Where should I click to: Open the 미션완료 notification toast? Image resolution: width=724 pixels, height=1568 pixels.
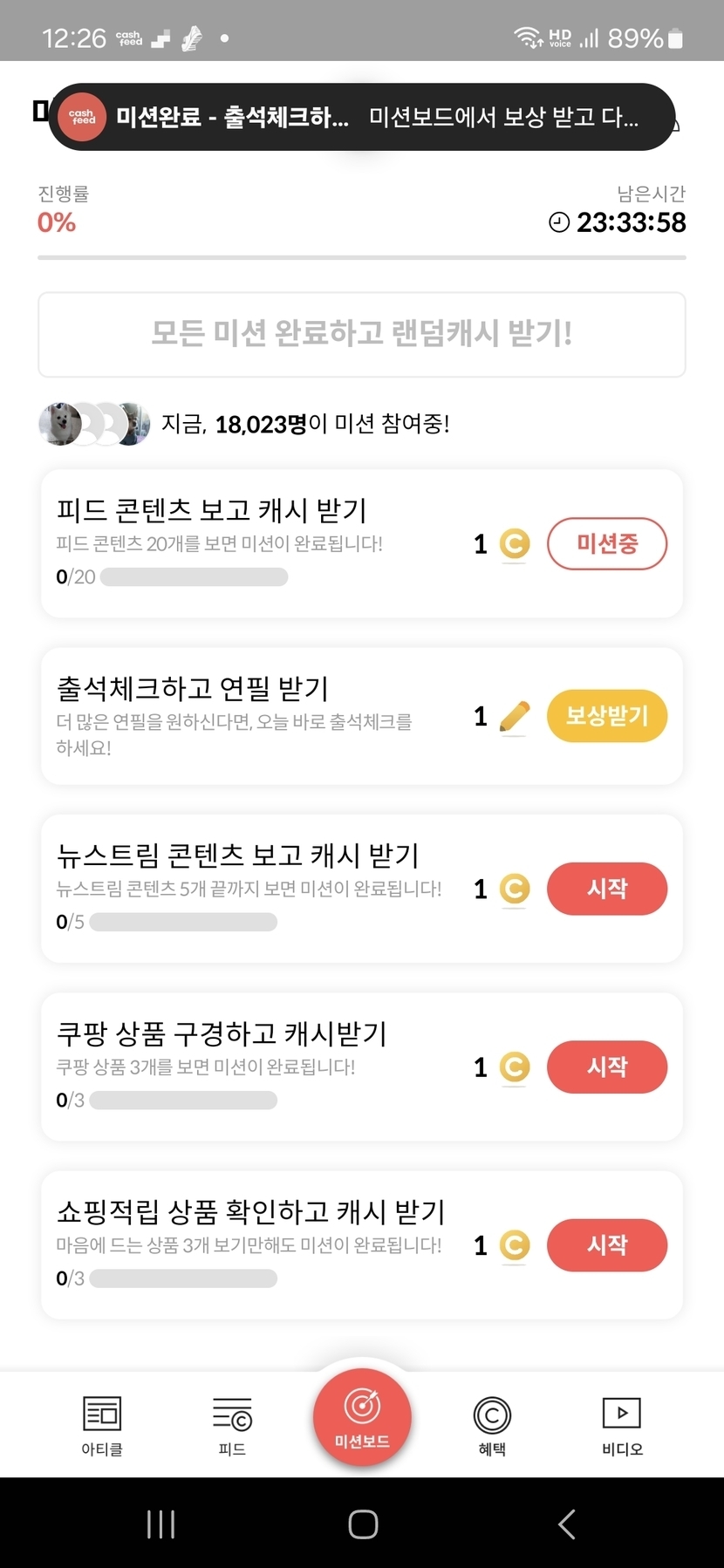pos(375,117)
